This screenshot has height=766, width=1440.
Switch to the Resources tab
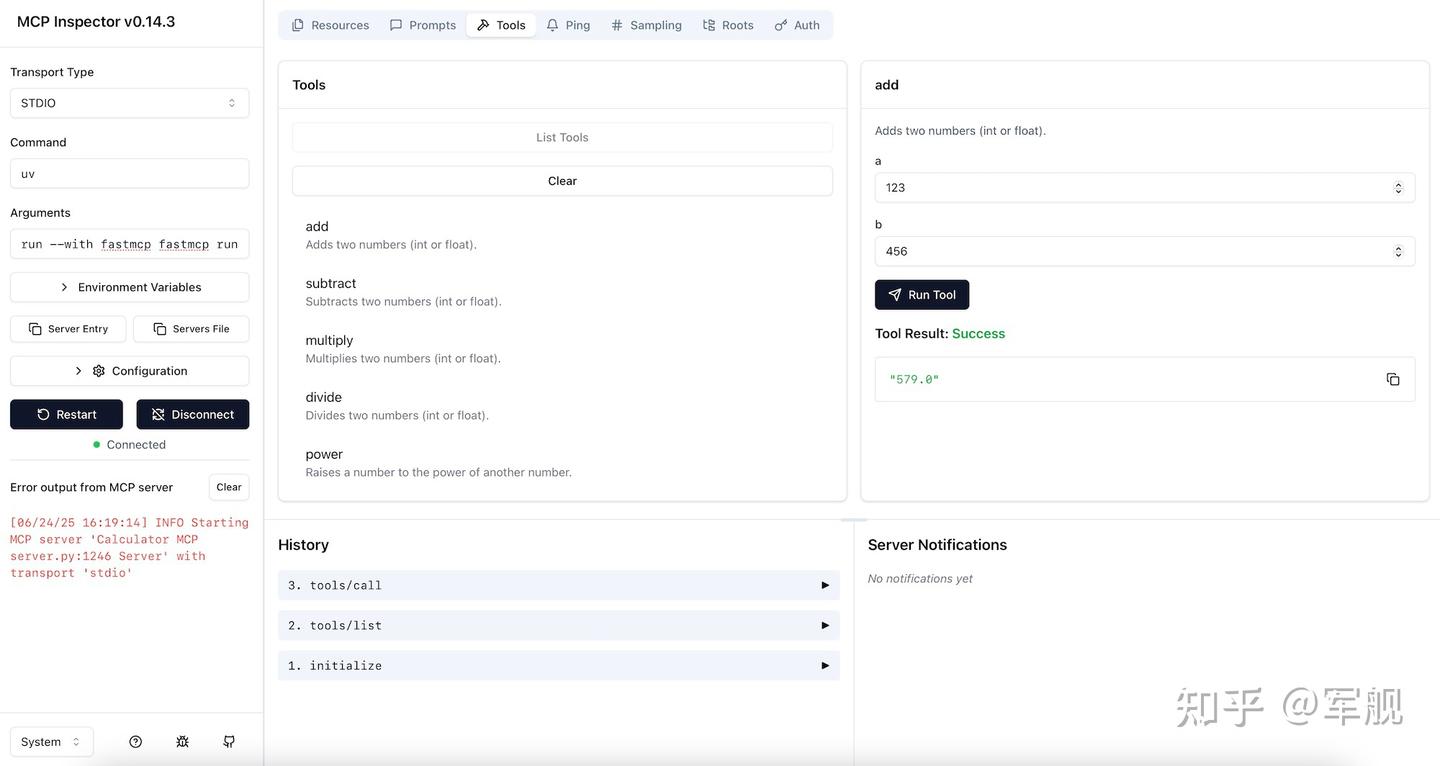(x=330, y=25)
